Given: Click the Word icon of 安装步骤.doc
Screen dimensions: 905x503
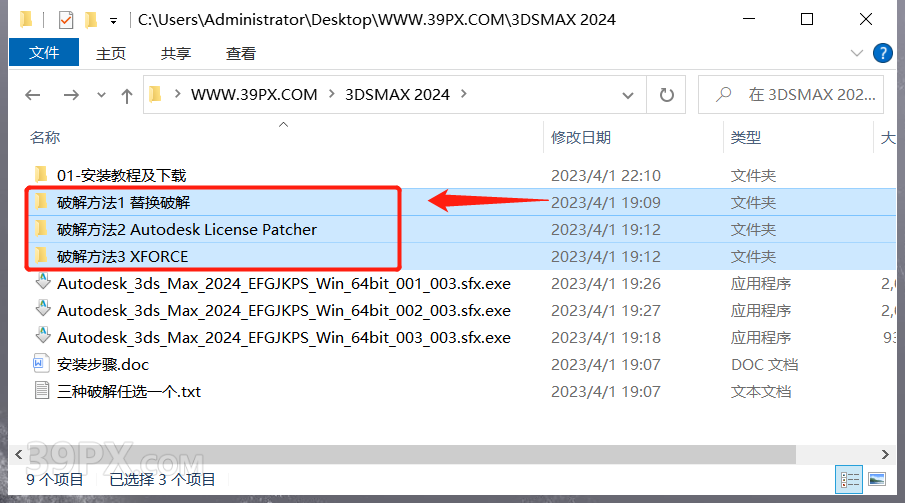Looking at the screenshot, I should (x=40, y=363).
